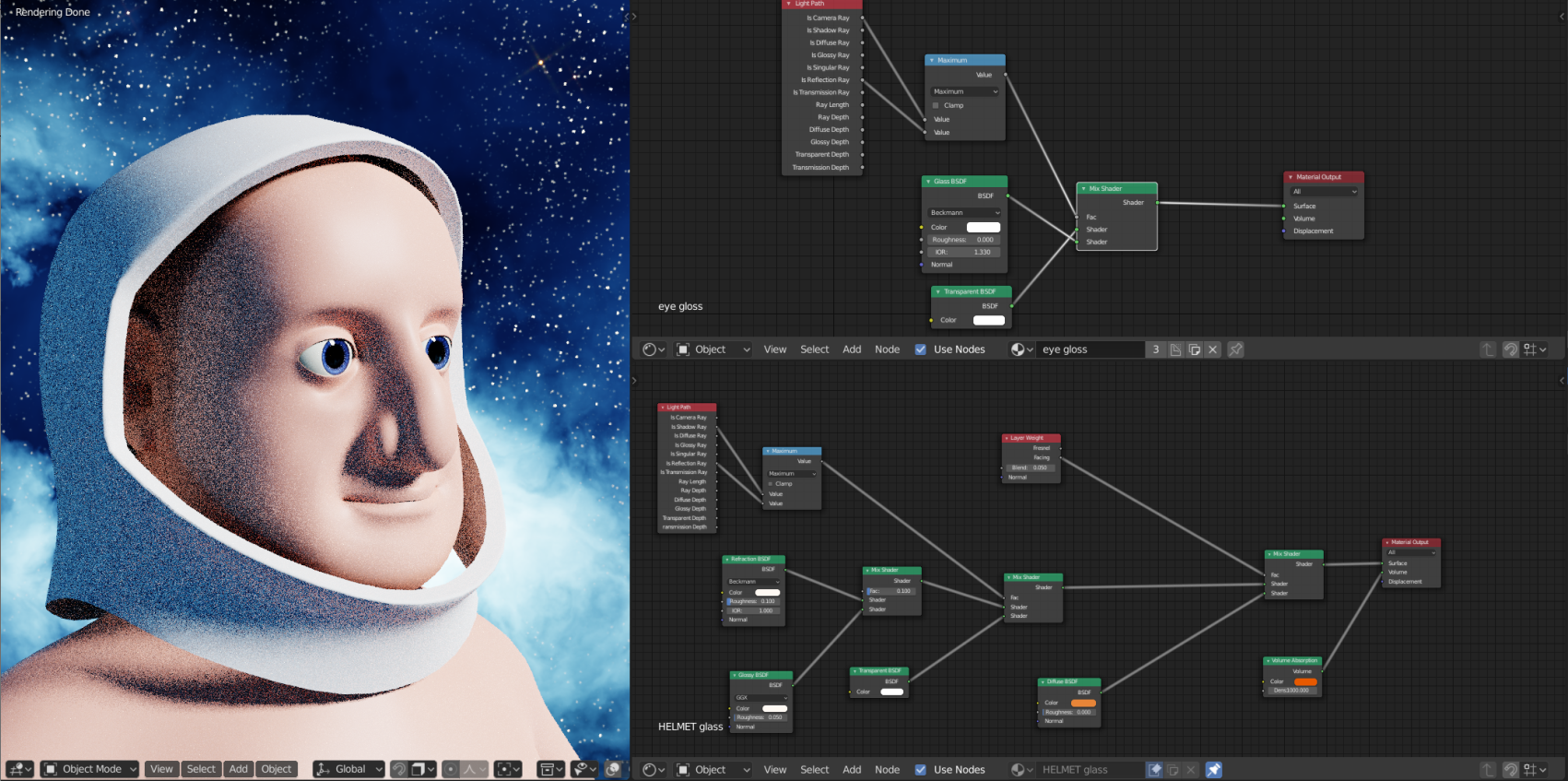
Task: Open the Object Mode dropdown in viewport
Action: pyautogui.click(x=90, y=769)
